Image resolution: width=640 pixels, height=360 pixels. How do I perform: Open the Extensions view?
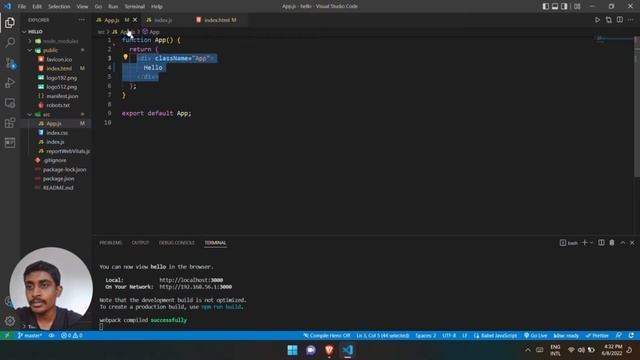tap(10, 123)
